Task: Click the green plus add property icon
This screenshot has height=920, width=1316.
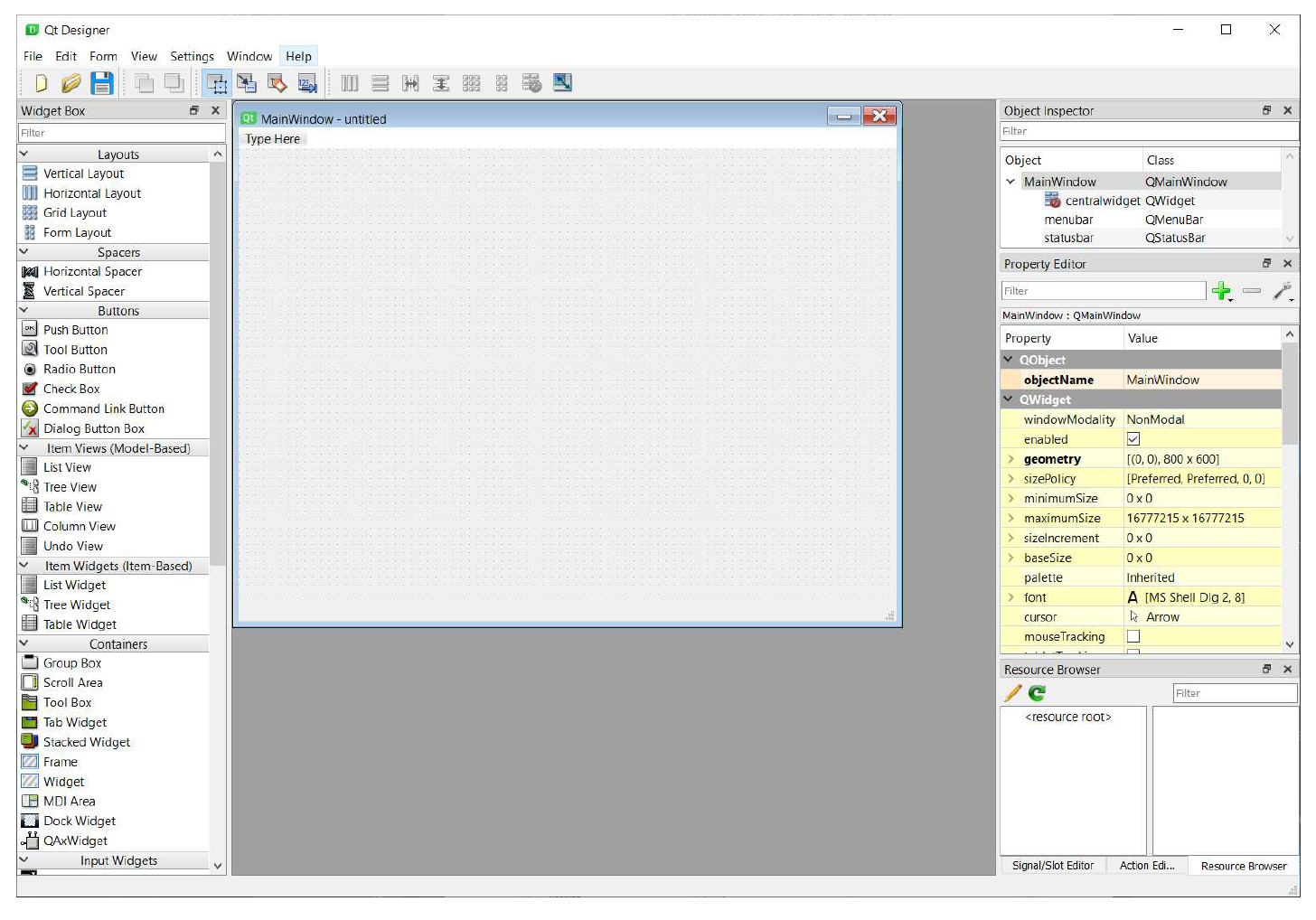Action: click(x=1222, y=291)
